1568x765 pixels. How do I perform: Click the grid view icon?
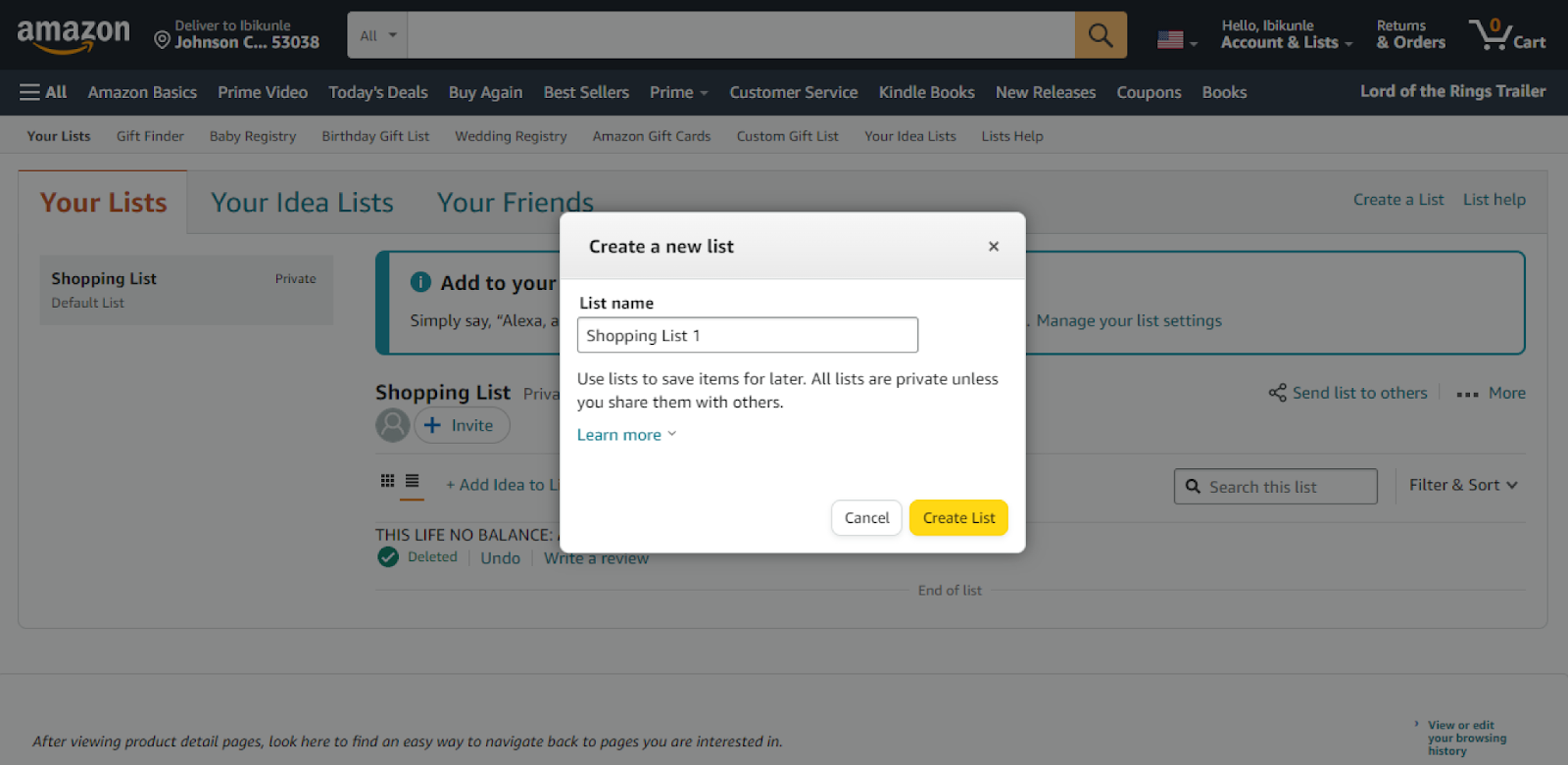point(387,481)
